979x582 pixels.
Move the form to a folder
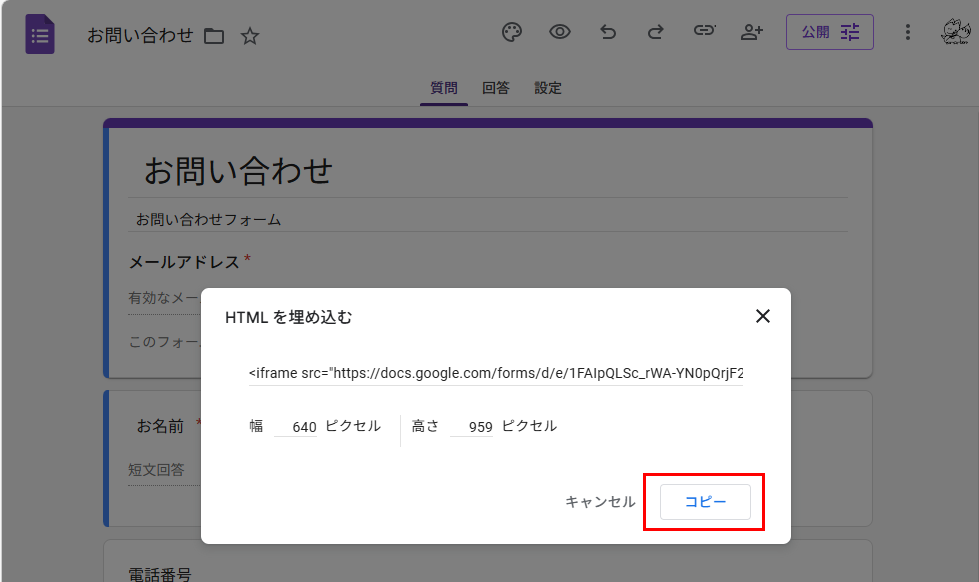tap(214, 33)
